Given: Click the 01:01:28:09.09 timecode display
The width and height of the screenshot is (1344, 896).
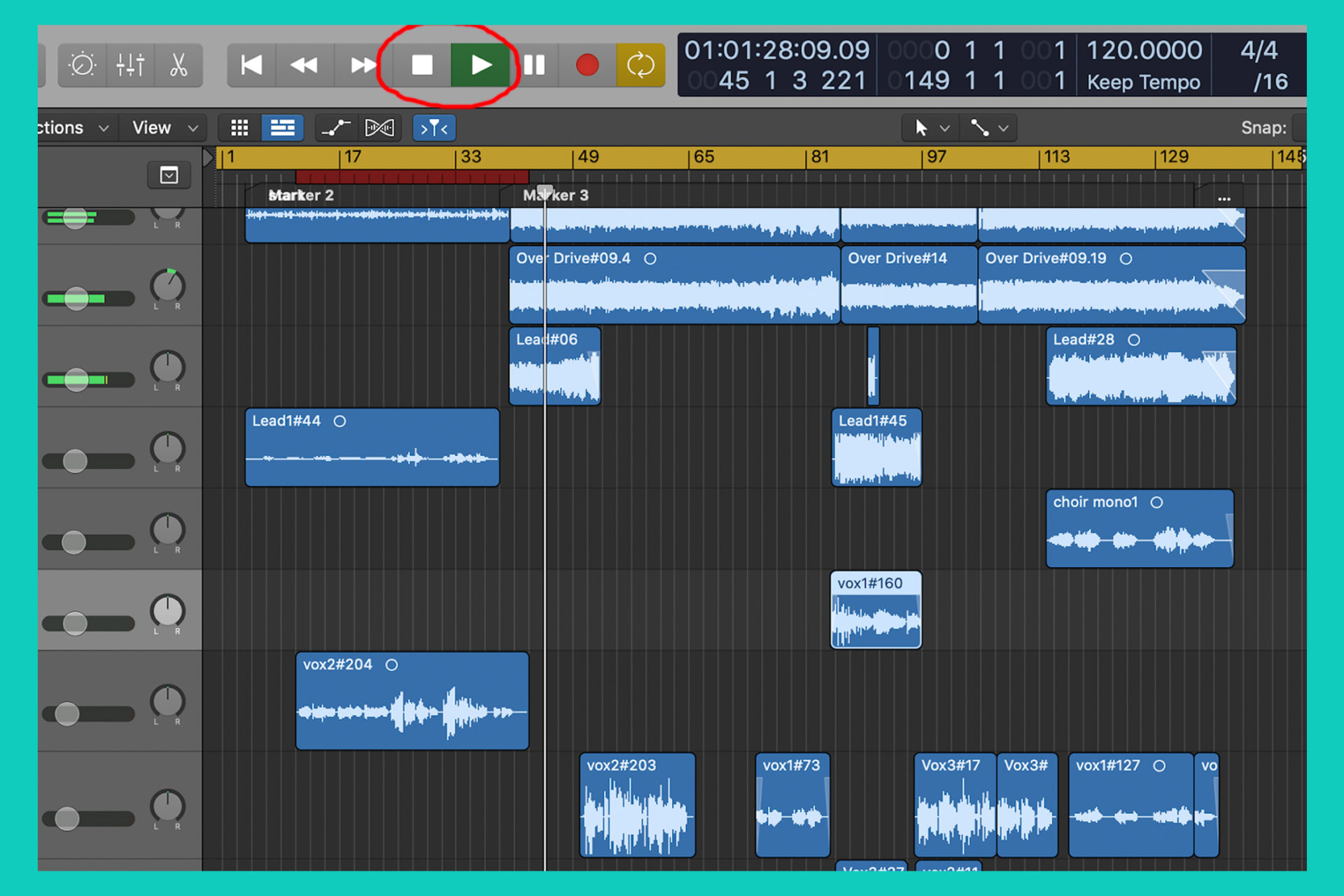Looking at the screenshot, I should (x=776, y=50).
